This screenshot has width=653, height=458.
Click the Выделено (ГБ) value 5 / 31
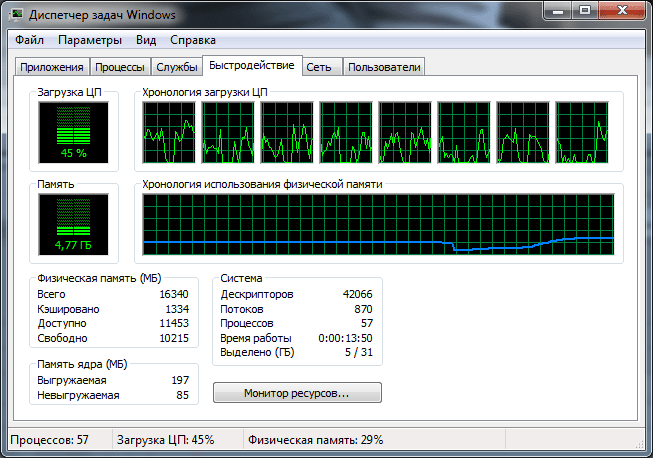[x=359, y=352]
